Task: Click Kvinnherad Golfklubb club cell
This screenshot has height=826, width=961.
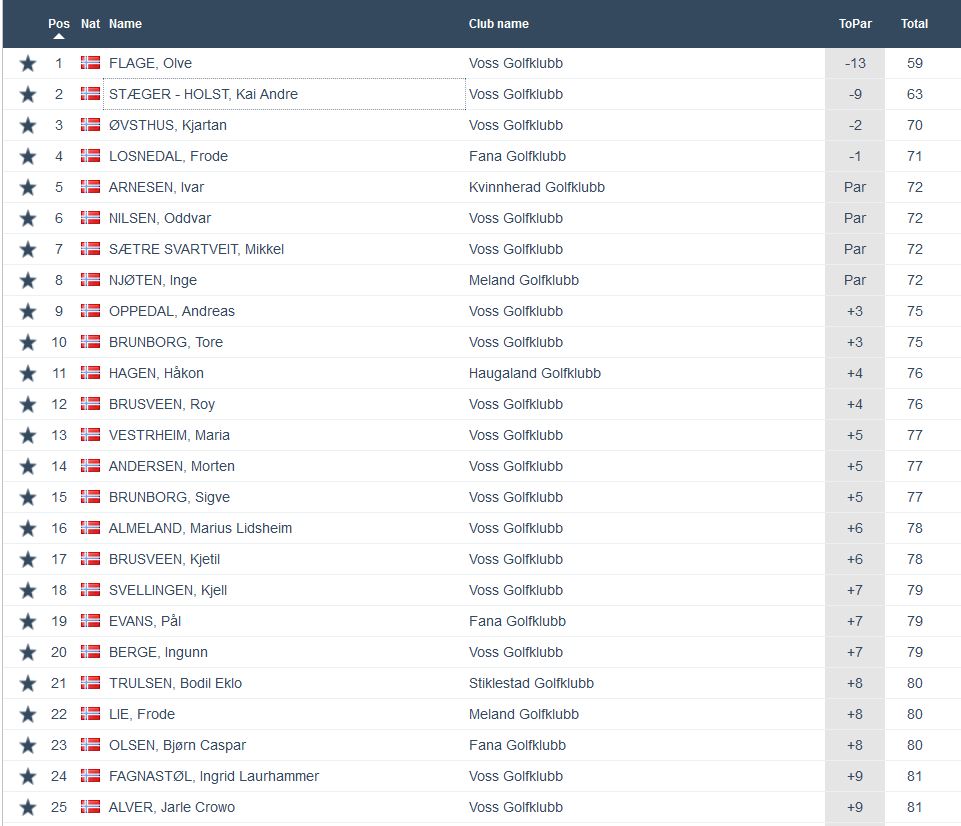Action: 536,187
